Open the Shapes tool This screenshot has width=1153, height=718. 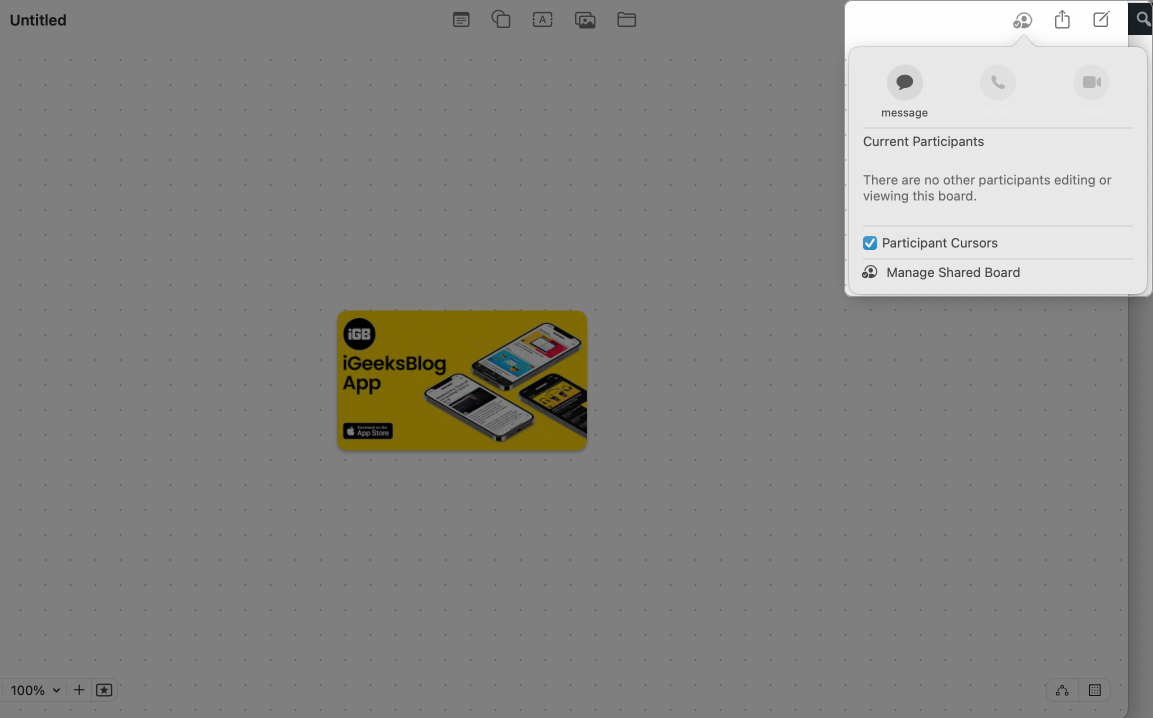(501, 19)
